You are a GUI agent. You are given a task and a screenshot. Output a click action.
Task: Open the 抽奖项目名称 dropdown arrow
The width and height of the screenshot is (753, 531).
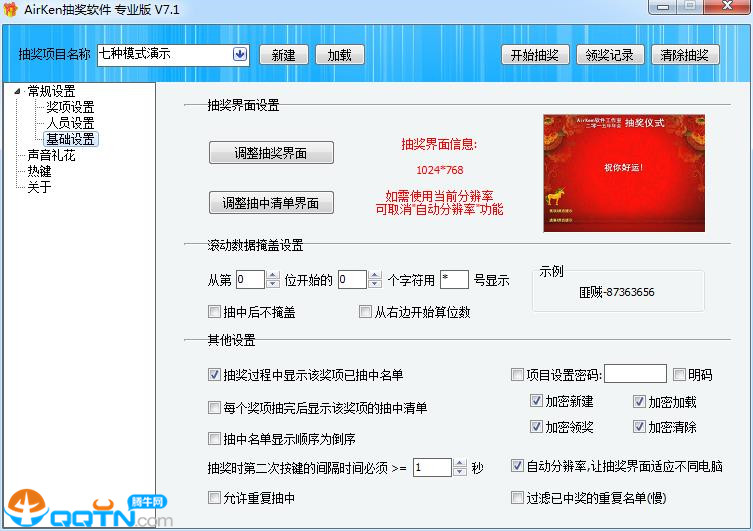pyautogui.click(x=240, y=54)
